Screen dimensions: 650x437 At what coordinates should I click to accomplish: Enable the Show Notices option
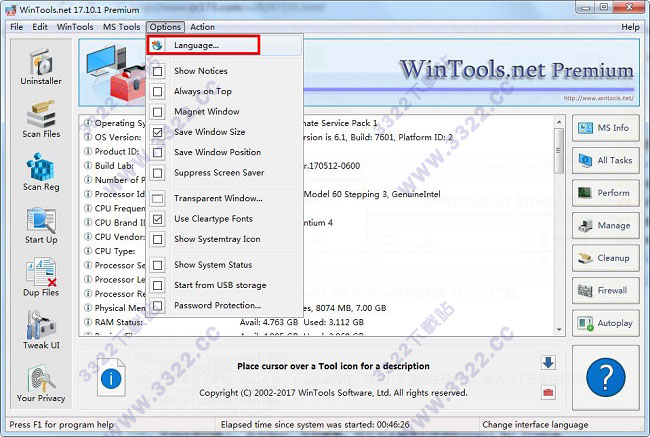(x=158, y=71)
